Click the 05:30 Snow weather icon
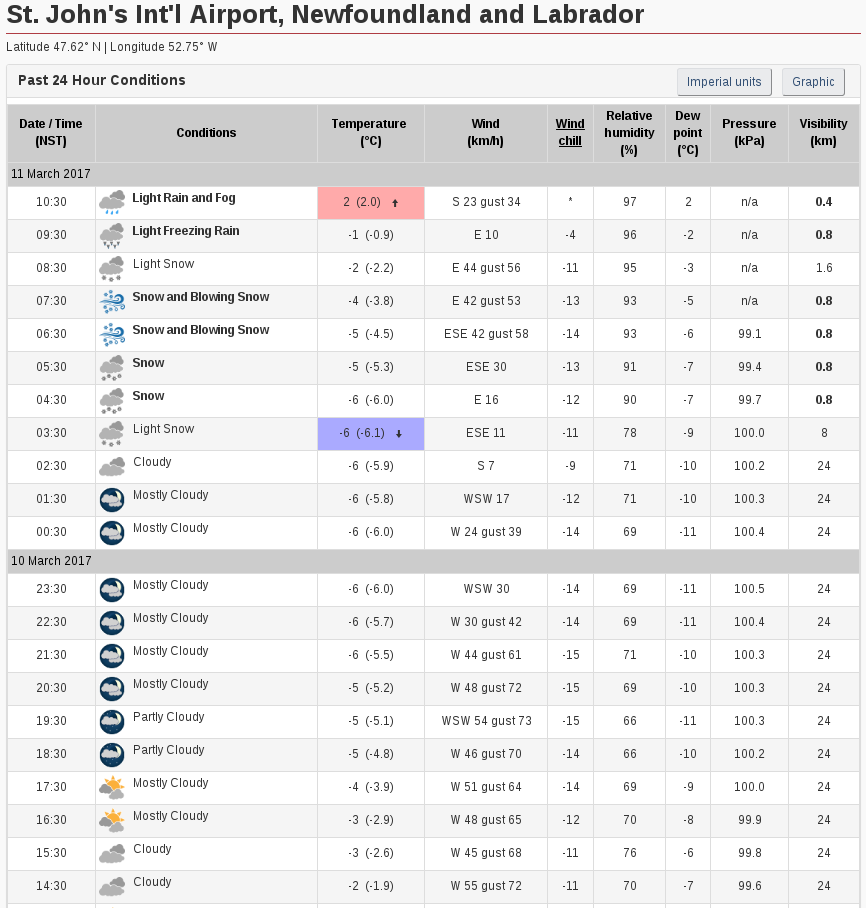This screenshot has width=866, height=908. click(x=112, y=368)
